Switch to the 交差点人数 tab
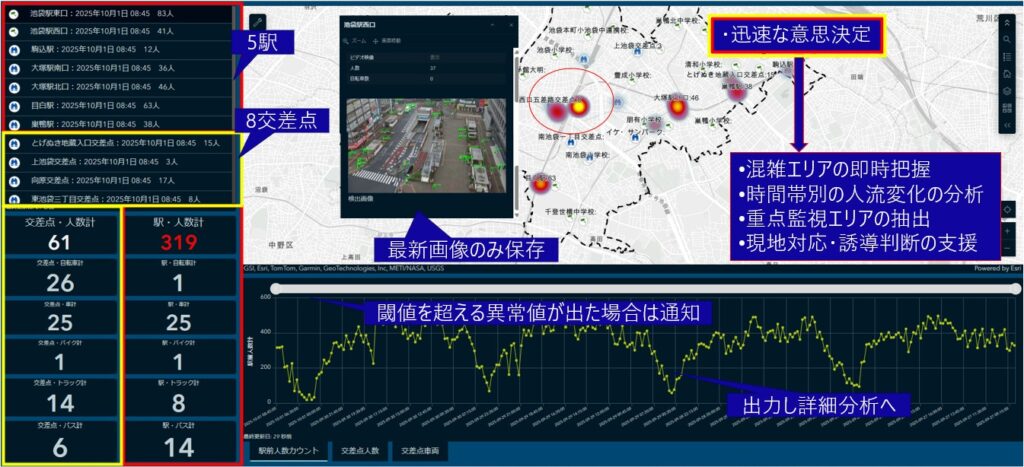Screen dimensions: 1024x467 [x=359, y=452]
